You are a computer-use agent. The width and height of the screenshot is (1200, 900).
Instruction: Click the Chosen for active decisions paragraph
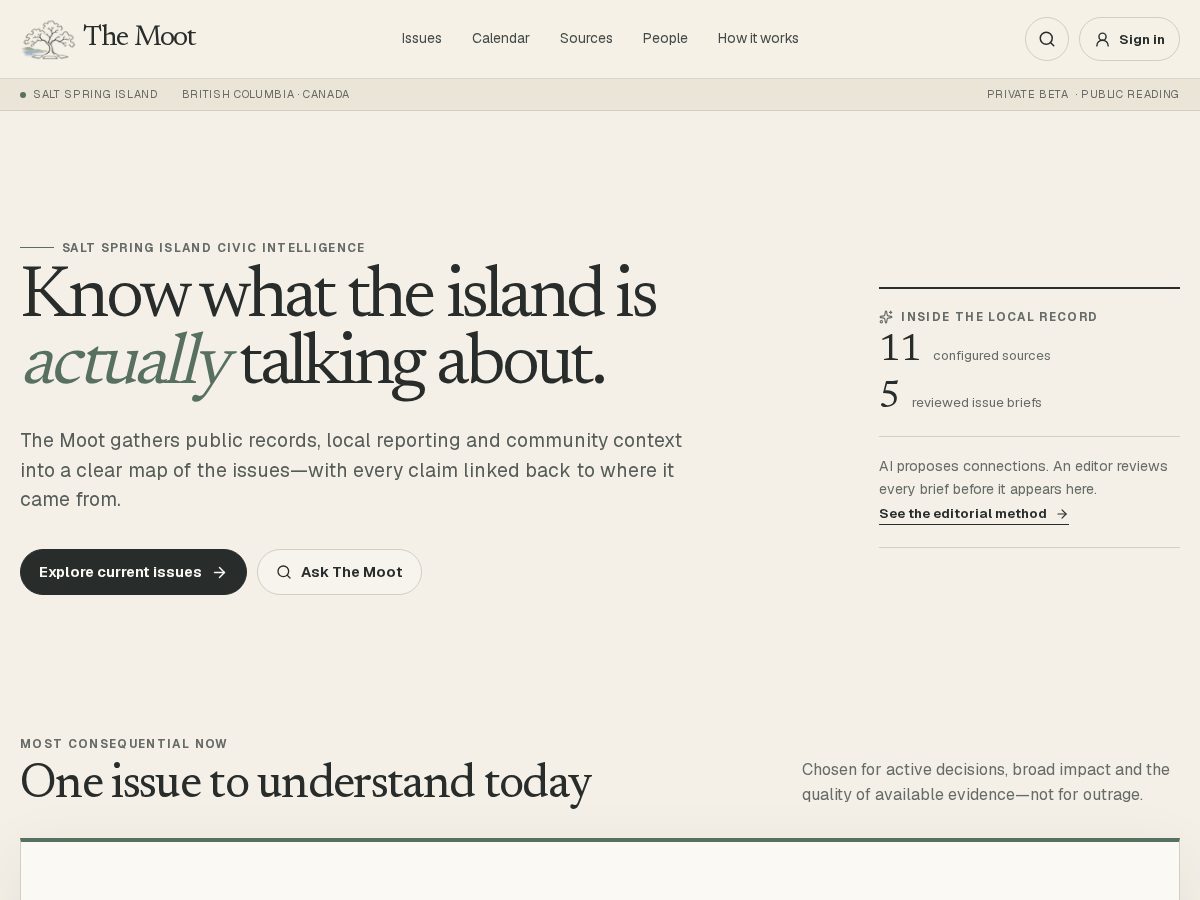pyautogui.click(x=986, y=782)
